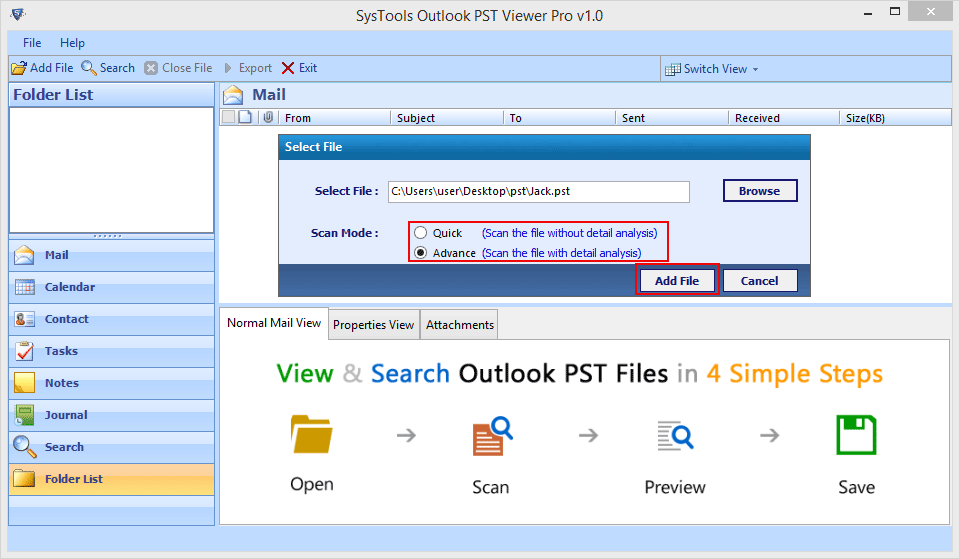Viewport: 960px width, 559px height.
Task: Maximize the application window
Action: (895, 12)
